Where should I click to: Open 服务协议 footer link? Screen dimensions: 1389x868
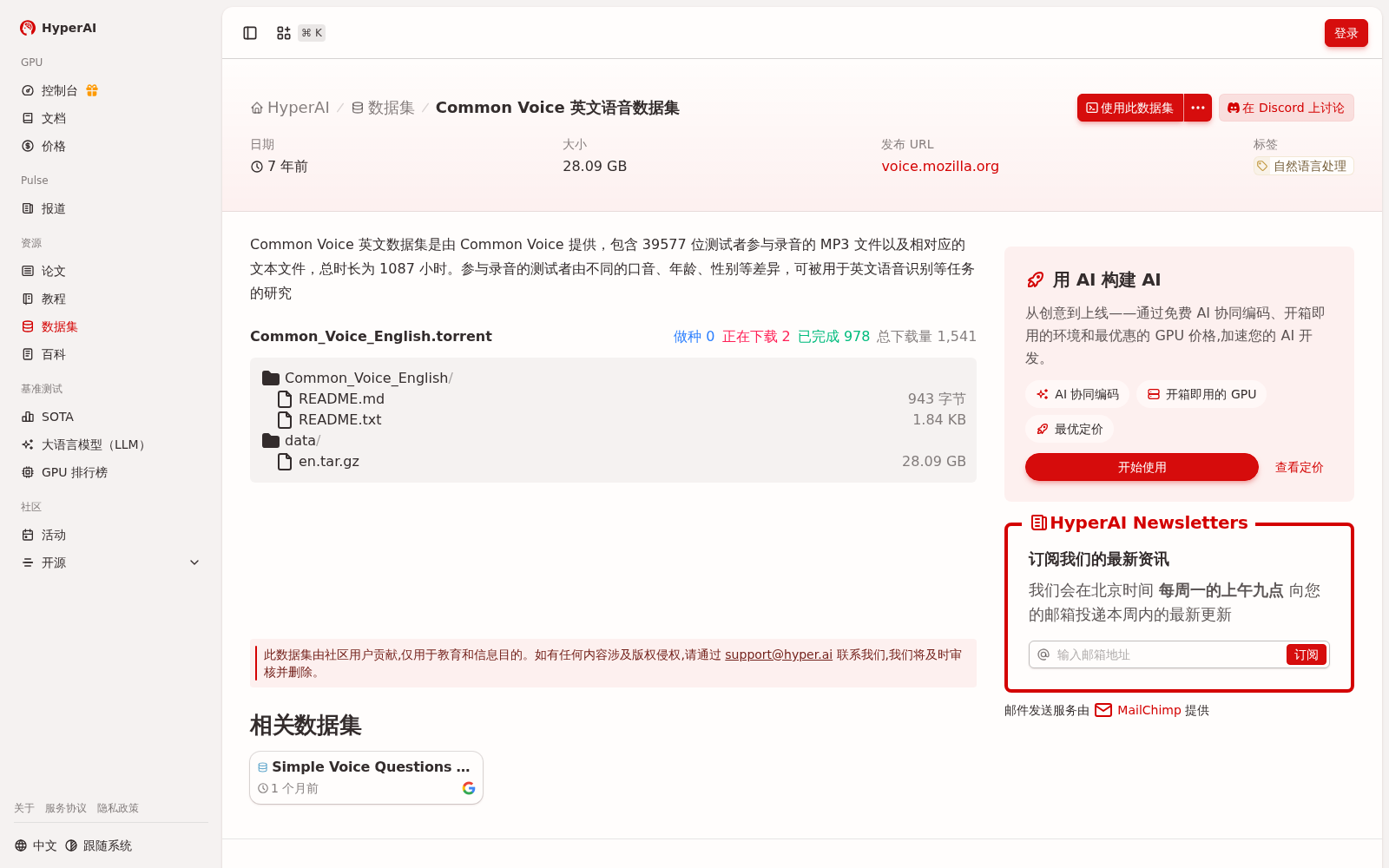point(66,808)
